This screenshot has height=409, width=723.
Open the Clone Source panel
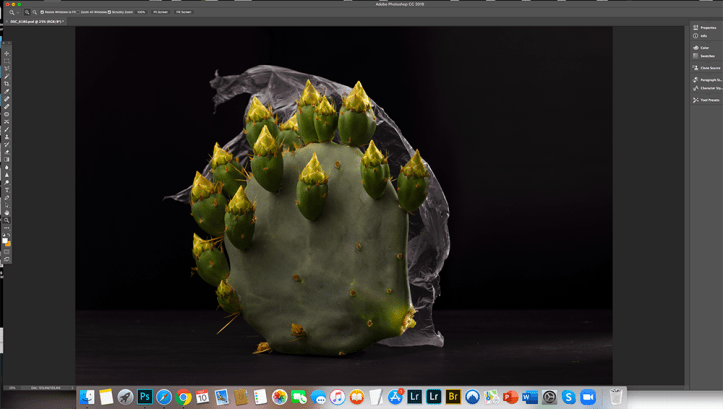706,68
